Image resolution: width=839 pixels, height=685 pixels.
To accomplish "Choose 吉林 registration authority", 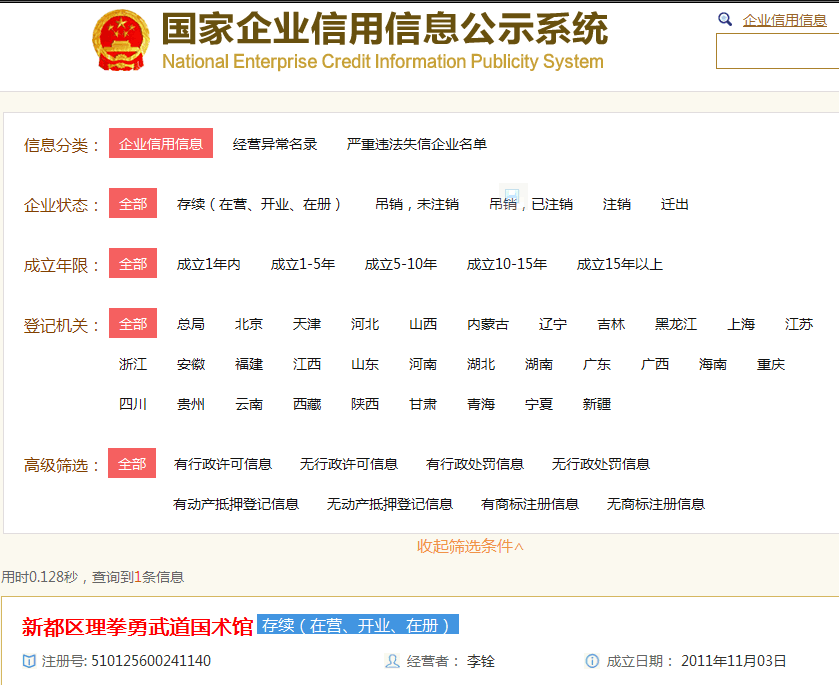I will 611,324.
